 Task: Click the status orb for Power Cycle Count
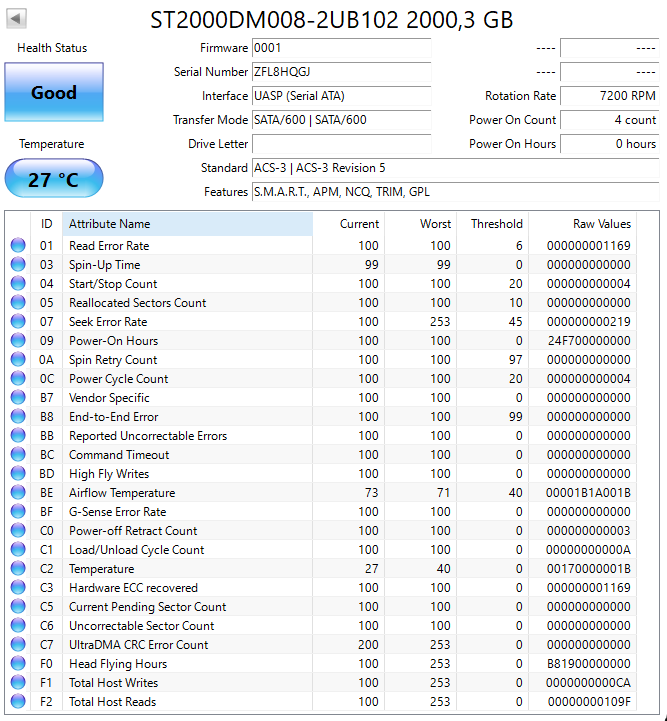tap(18, 378)
